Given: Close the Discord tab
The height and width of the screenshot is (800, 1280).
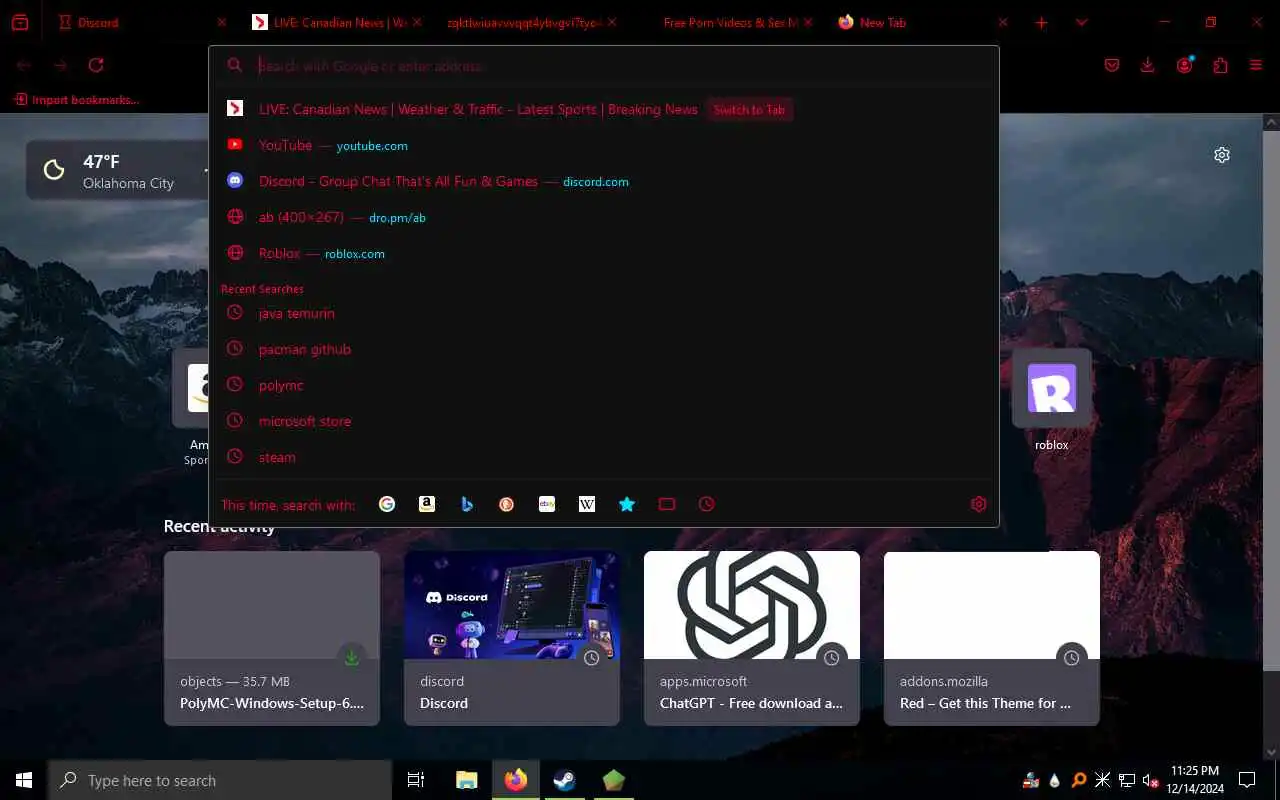Looking at the screenshot, I should pyautogui.click(x=221, y=22).
